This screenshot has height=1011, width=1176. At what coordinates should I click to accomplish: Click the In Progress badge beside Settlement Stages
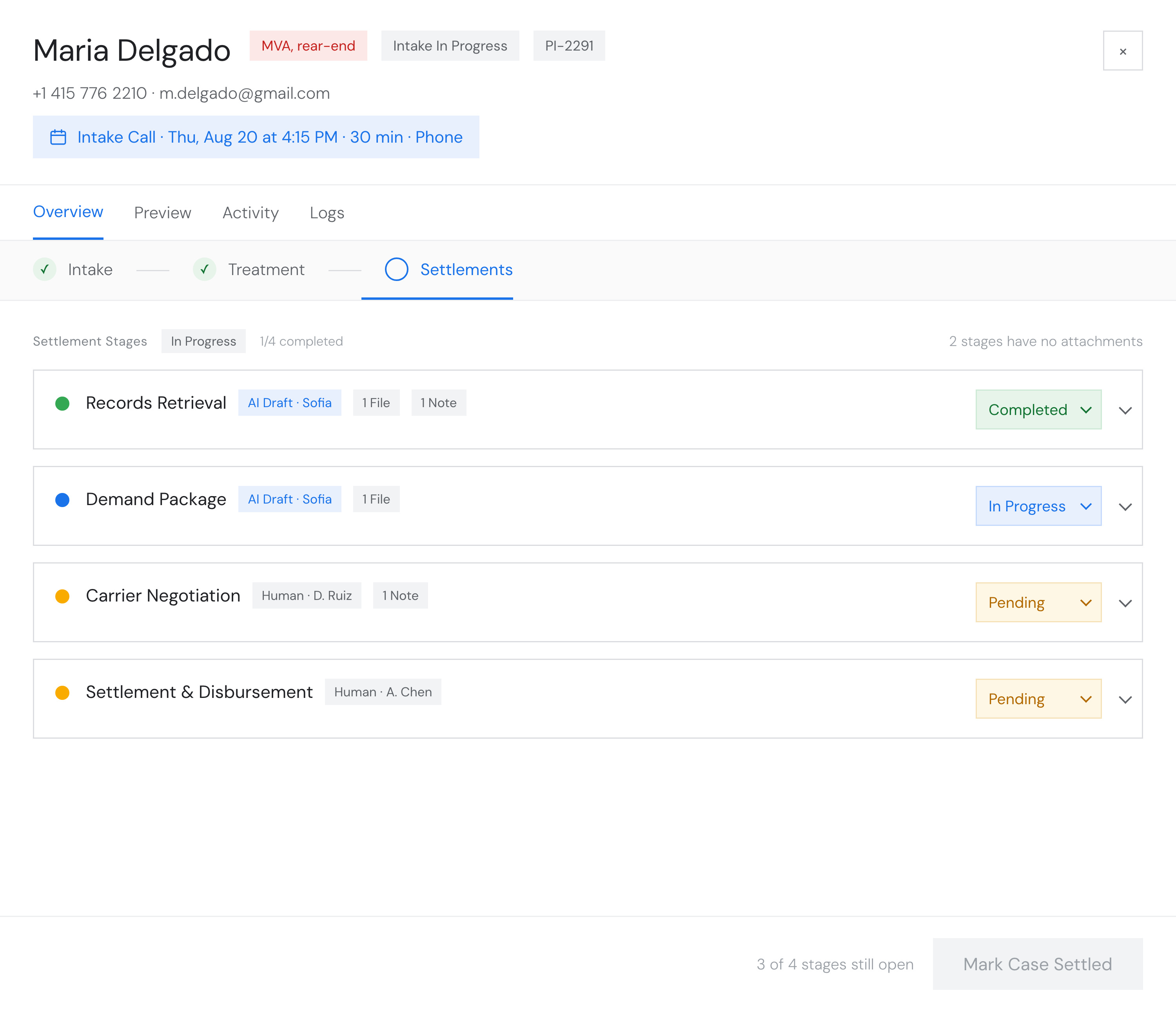[203, 341]
